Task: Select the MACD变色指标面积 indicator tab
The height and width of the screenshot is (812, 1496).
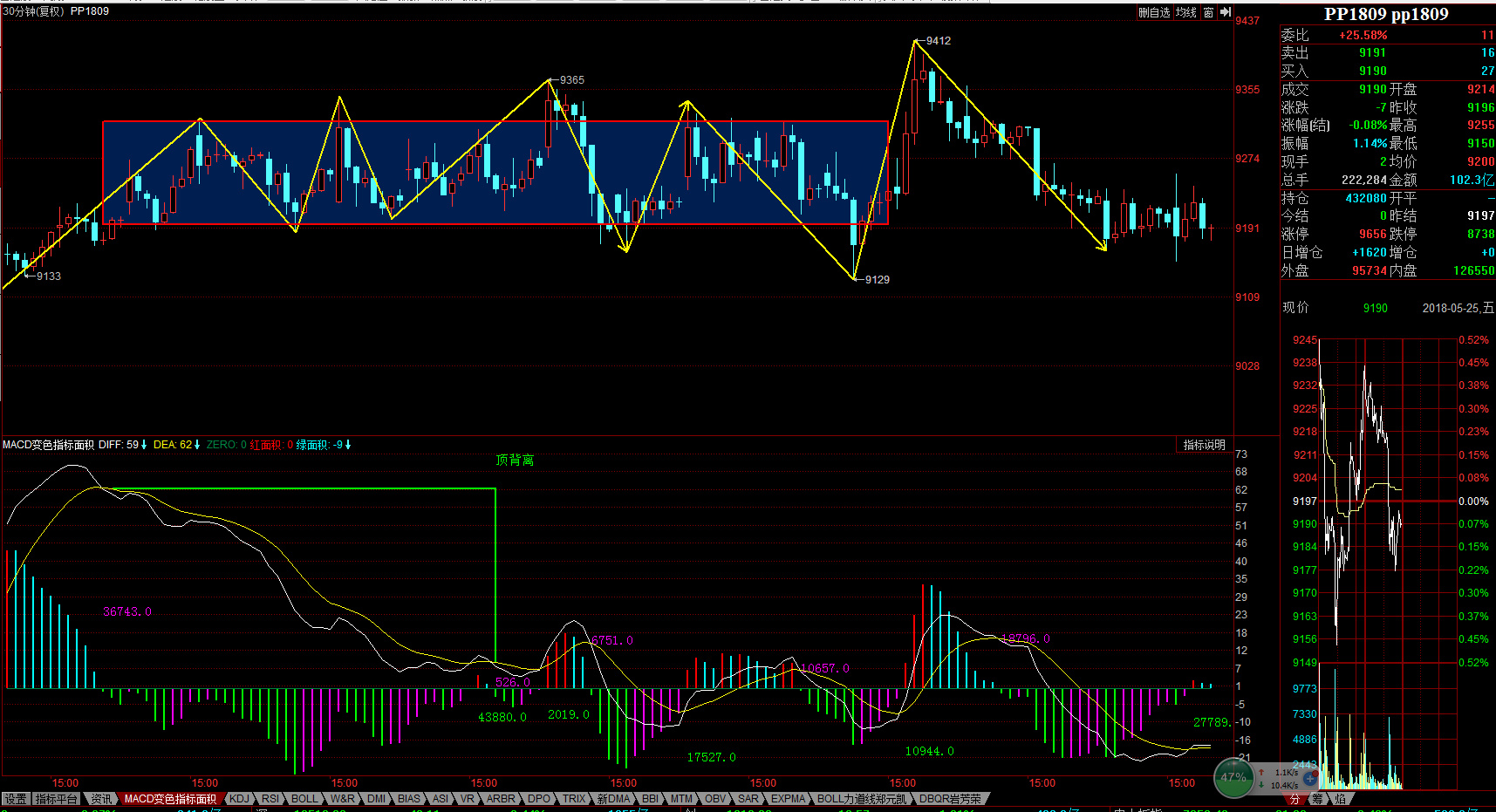Action: click(170, 799)
